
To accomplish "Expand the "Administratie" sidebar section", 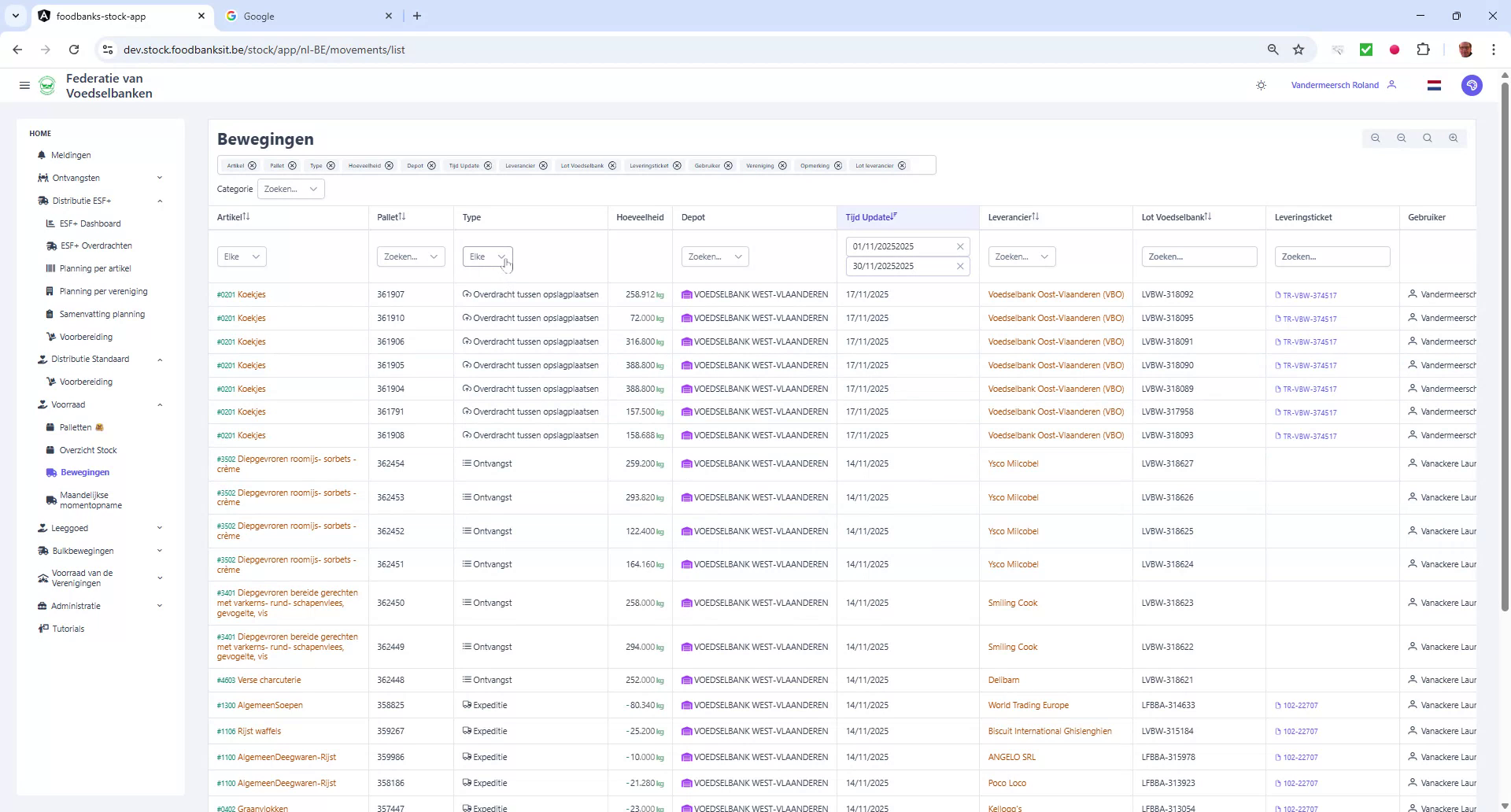I will point(161,606).
